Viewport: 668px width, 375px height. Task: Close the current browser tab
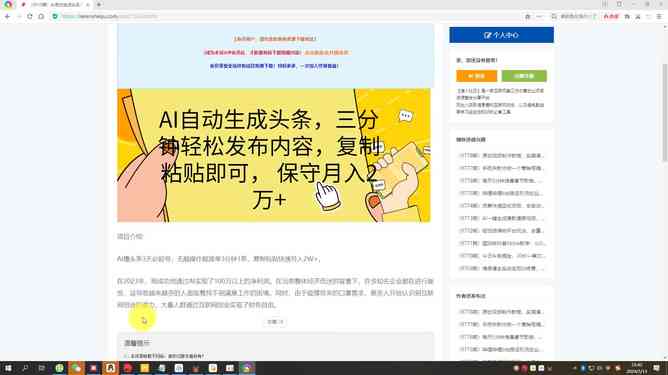pos(87,5)
